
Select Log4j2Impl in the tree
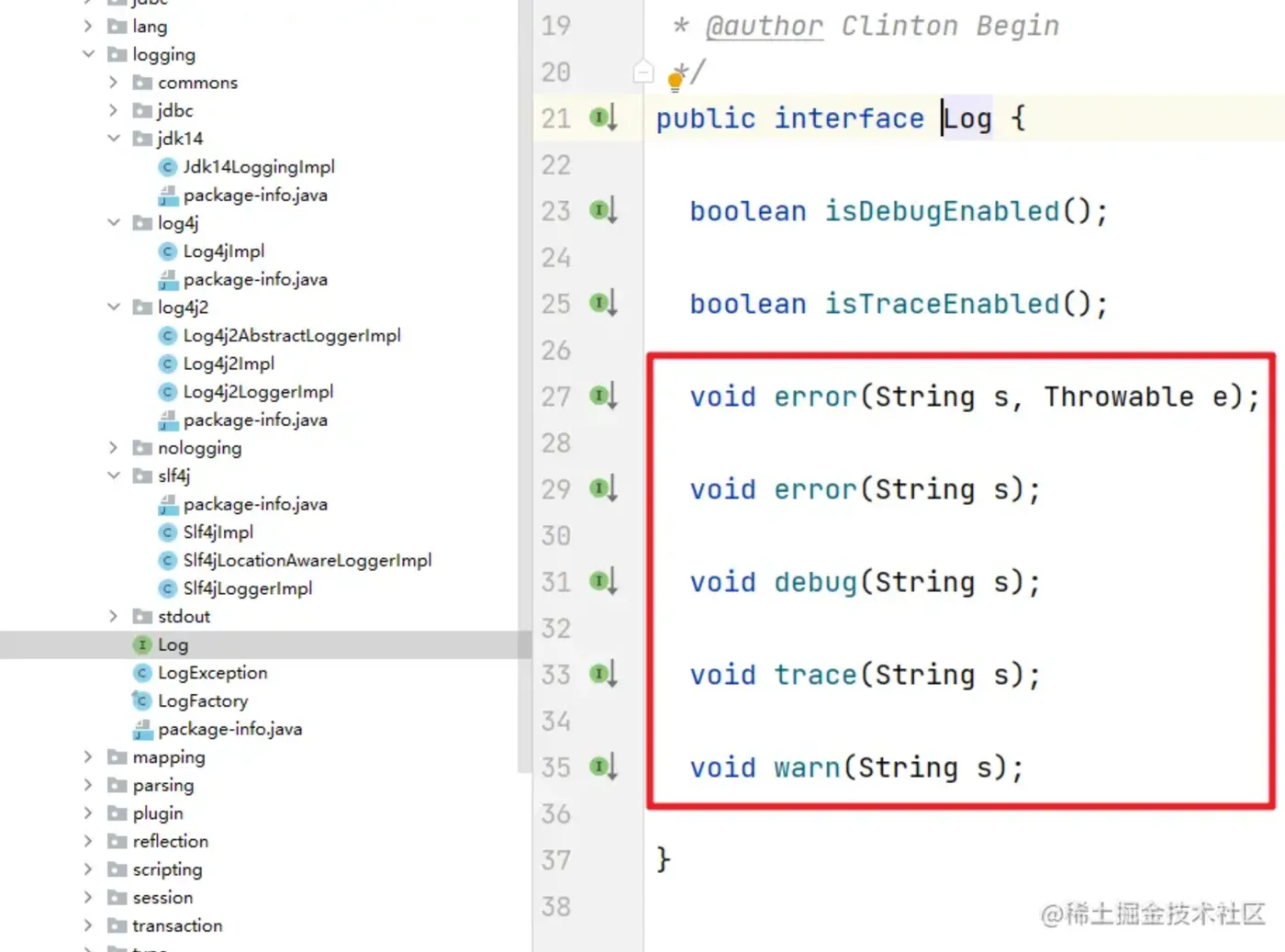click(229, 364)
